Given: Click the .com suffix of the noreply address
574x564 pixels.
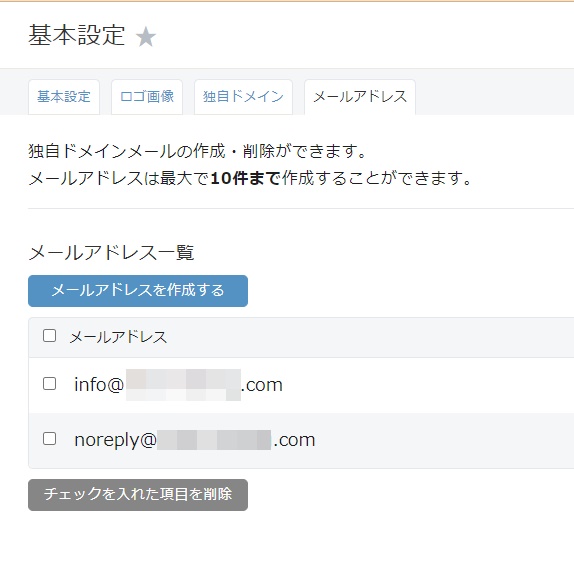Looking at the screenshot, I should [294, 440].
